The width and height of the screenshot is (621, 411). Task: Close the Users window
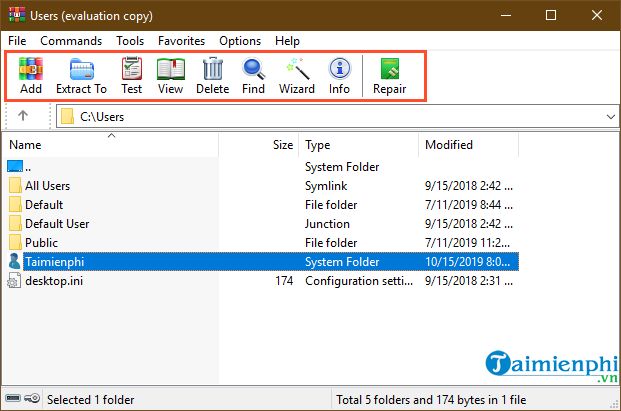pos(596,15)
